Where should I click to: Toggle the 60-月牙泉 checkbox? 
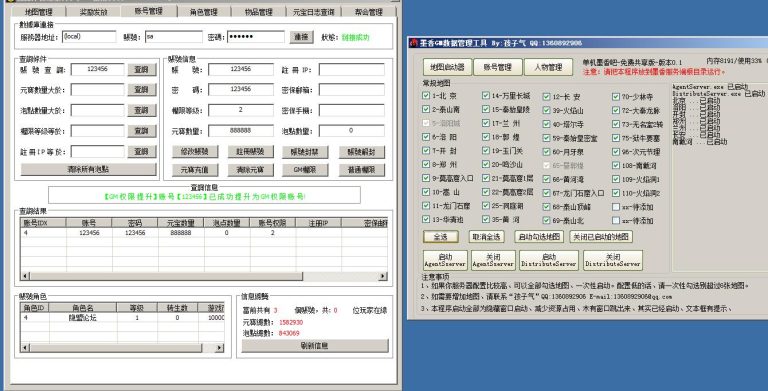(547, 152)
